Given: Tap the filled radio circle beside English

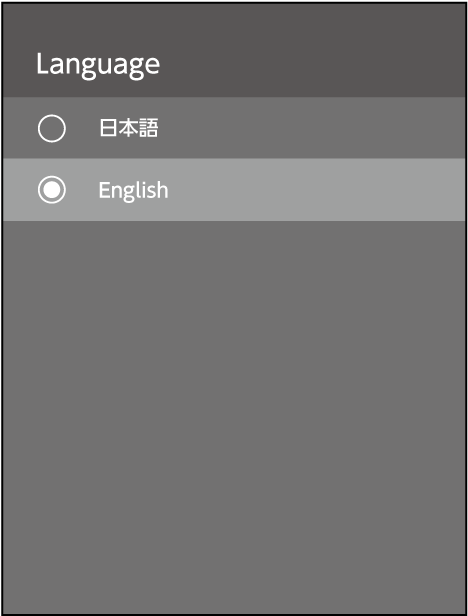Looking at the screenshot, I should [51, 190].
